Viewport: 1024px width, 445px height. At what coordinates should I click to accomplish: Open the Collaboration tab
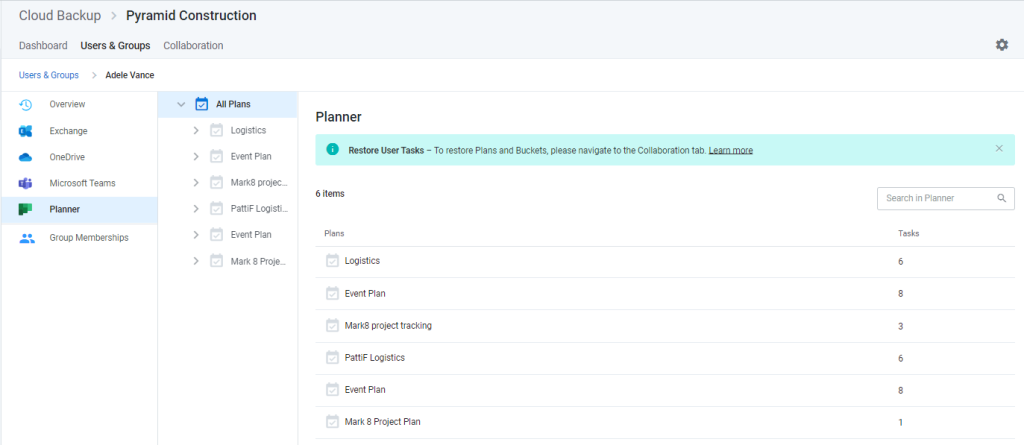[193, 46]
